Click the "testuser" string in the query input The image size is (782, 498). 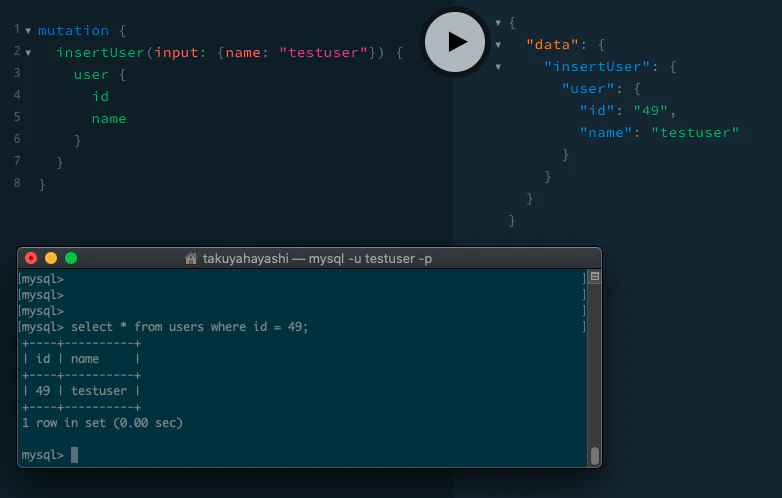coord(323,53)
